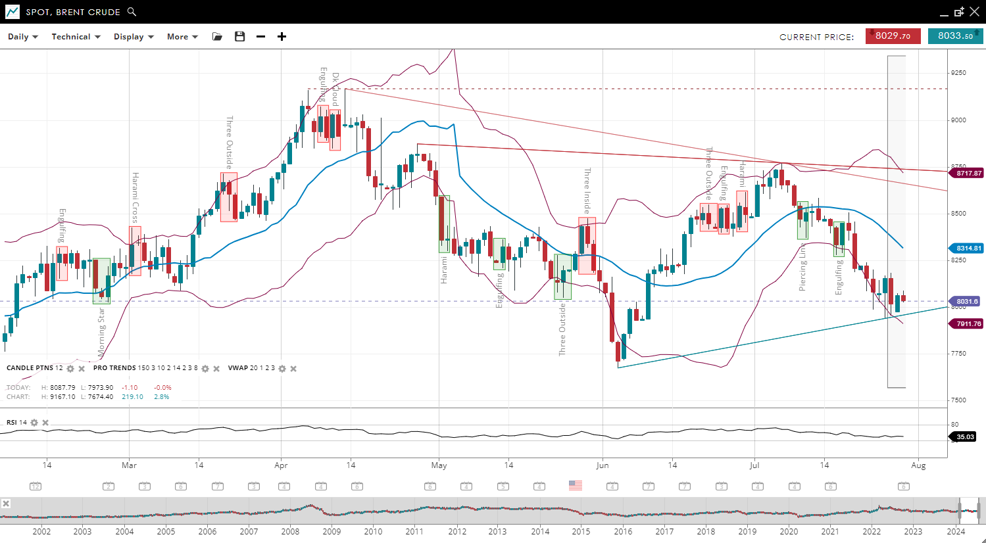Screen dimensions: 986x543
Task: Click the US flag event marker
Action: tap(575, 485)
